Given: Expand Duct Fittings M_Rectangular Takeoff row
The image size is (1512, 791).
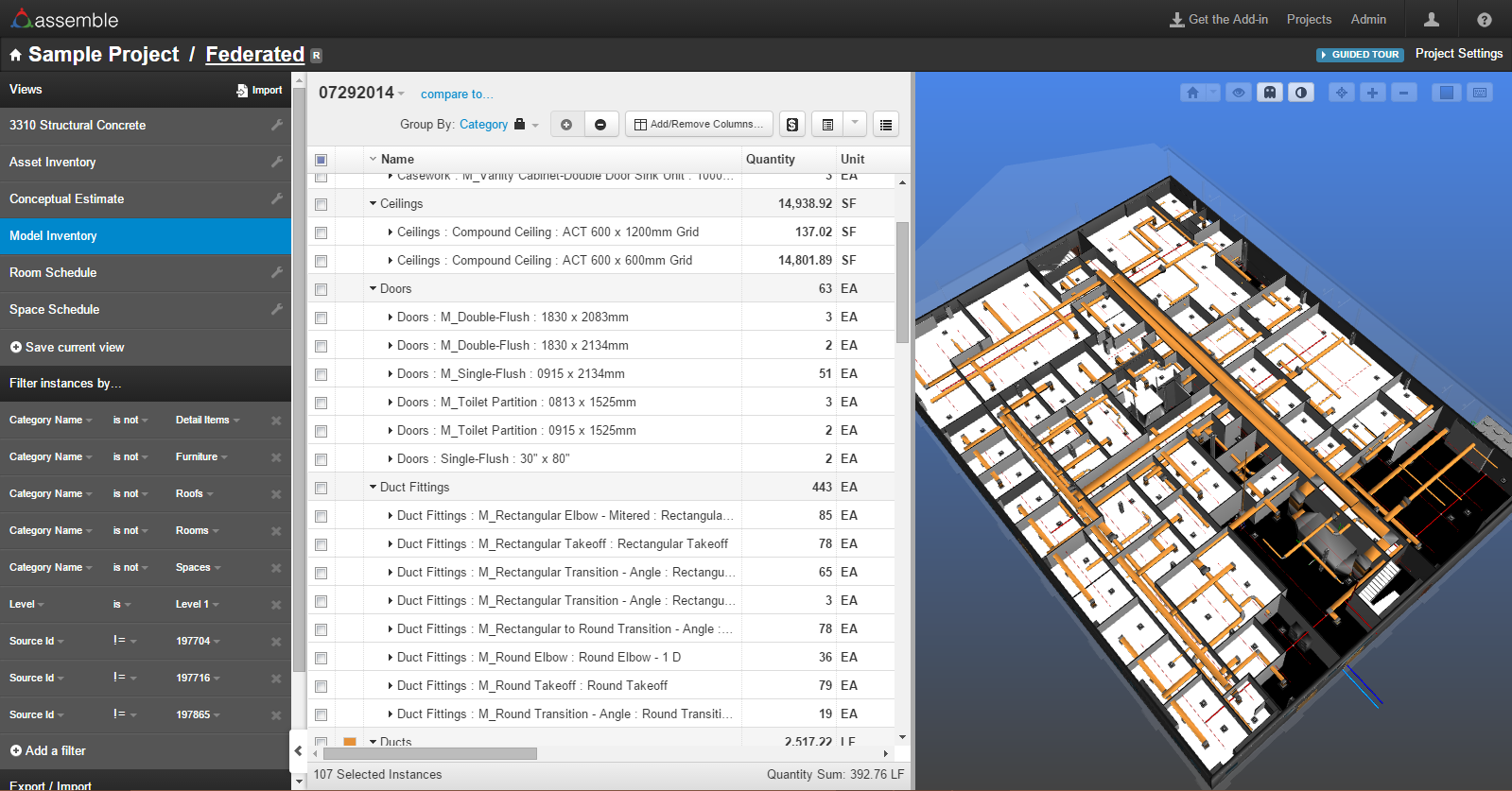Looking at the screenshot, I should 391,543.
